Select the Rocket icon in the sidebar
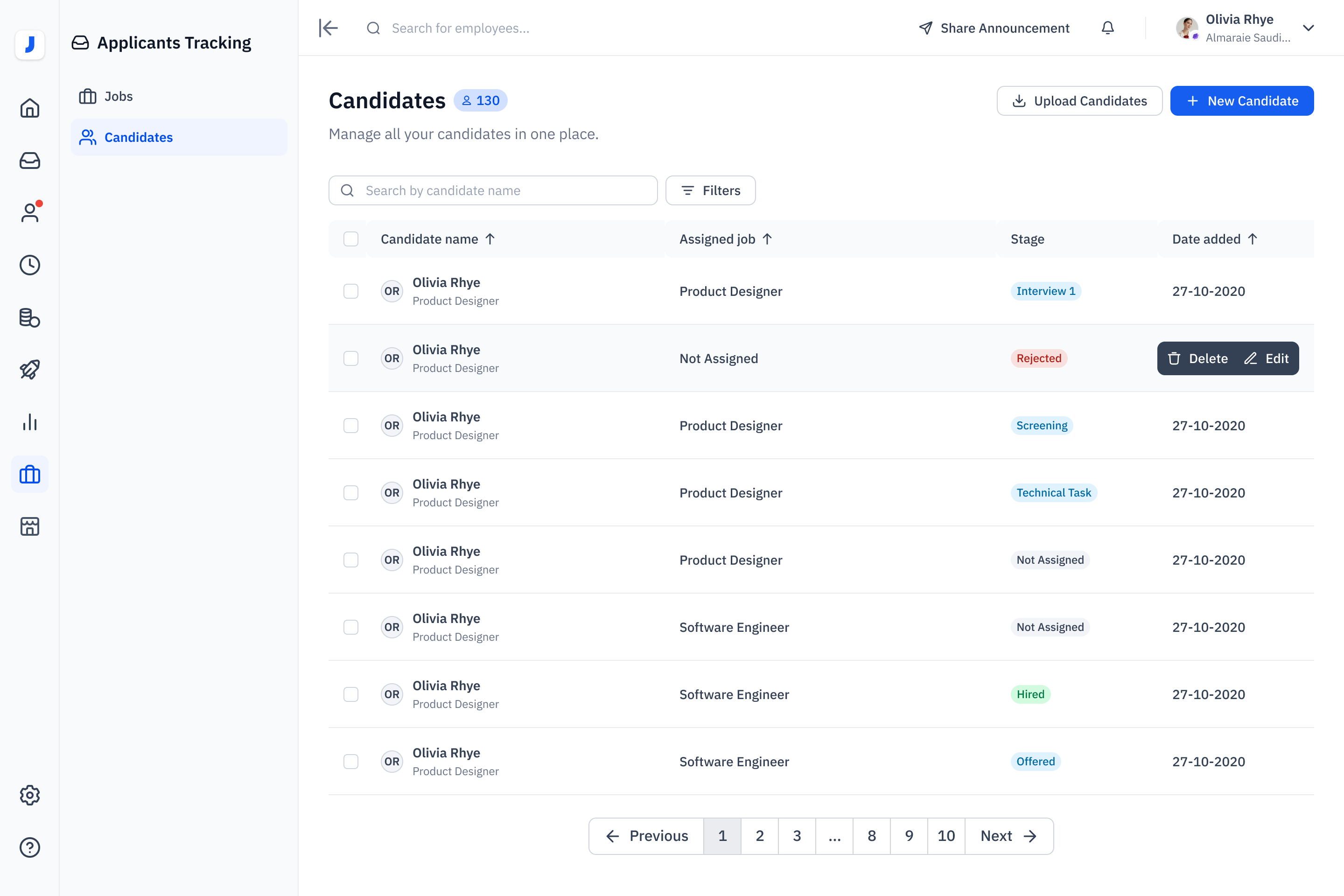Screen dimensions: 1344x896 [x=30, y=370]
